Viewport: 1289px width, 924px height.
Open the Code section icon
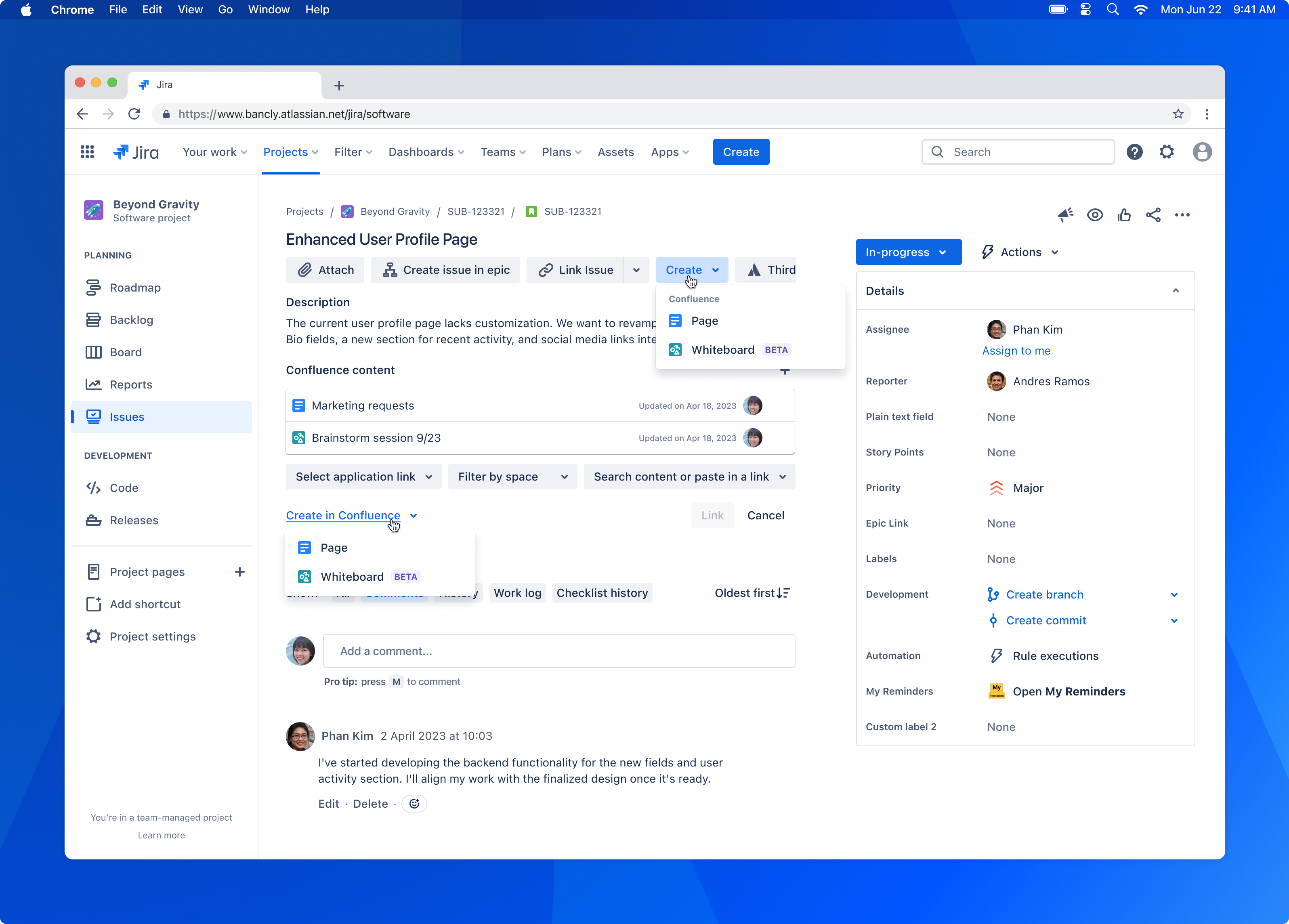94,487
